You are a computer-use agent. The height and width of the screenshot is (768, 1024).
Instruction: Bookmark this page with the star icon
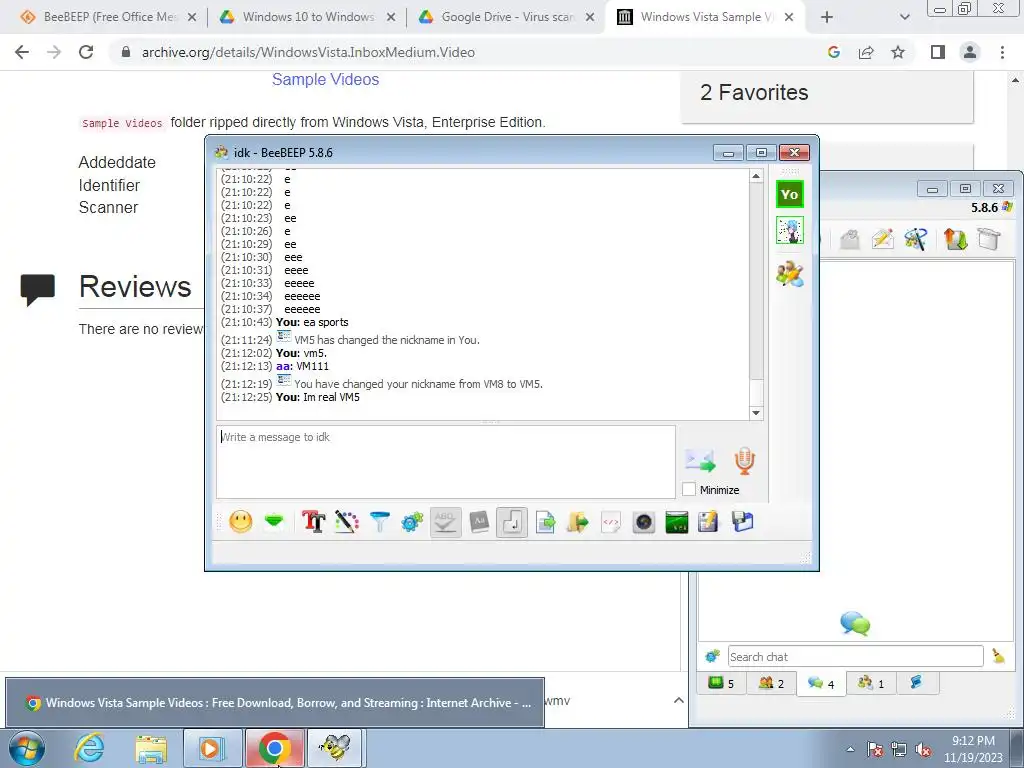pos(898,52)
